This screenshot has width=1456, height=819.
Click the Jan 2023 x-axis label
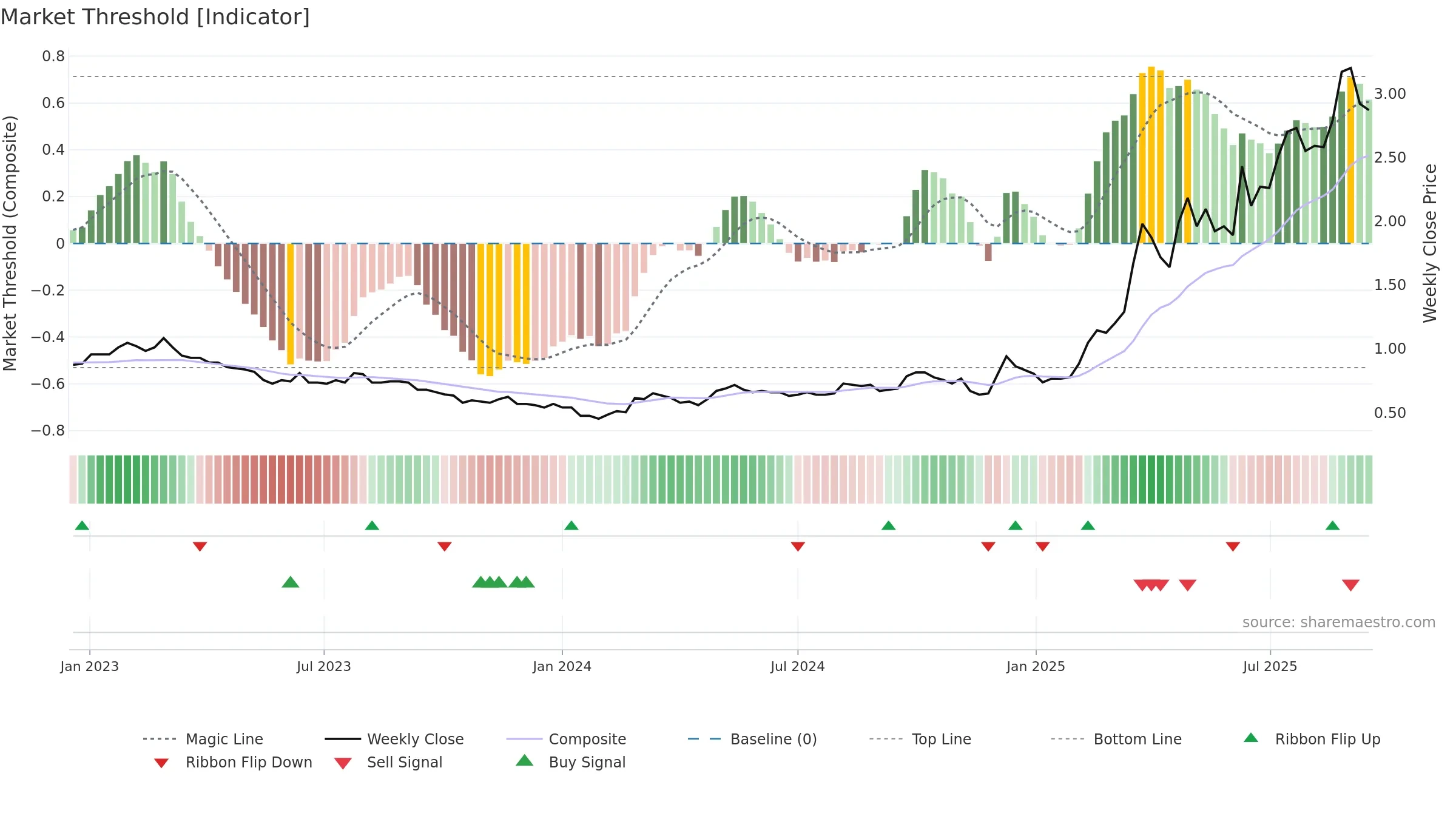90,666
